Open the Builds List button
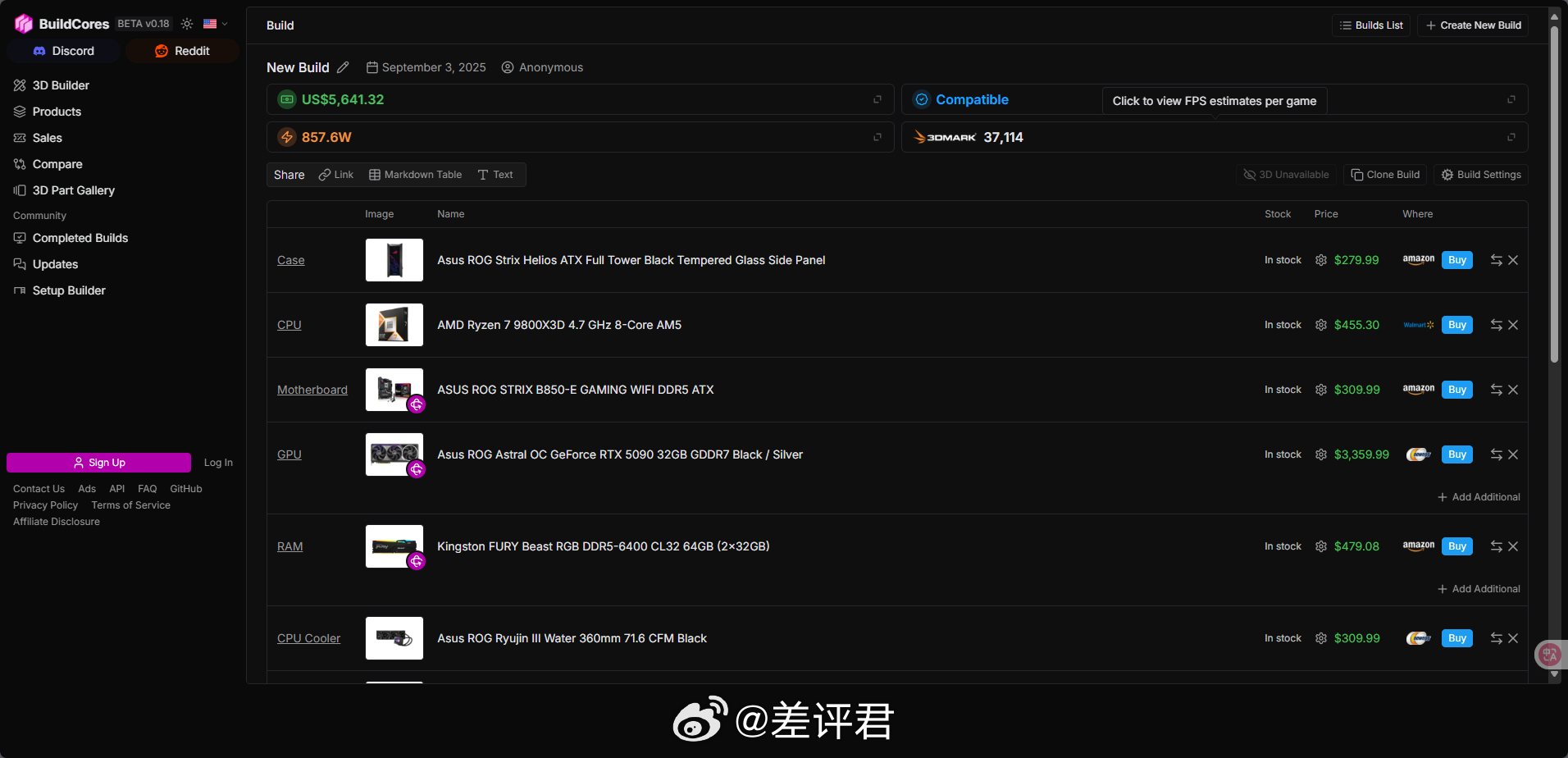Viewport: 1568px width, 758px height. pos(1371,25)
